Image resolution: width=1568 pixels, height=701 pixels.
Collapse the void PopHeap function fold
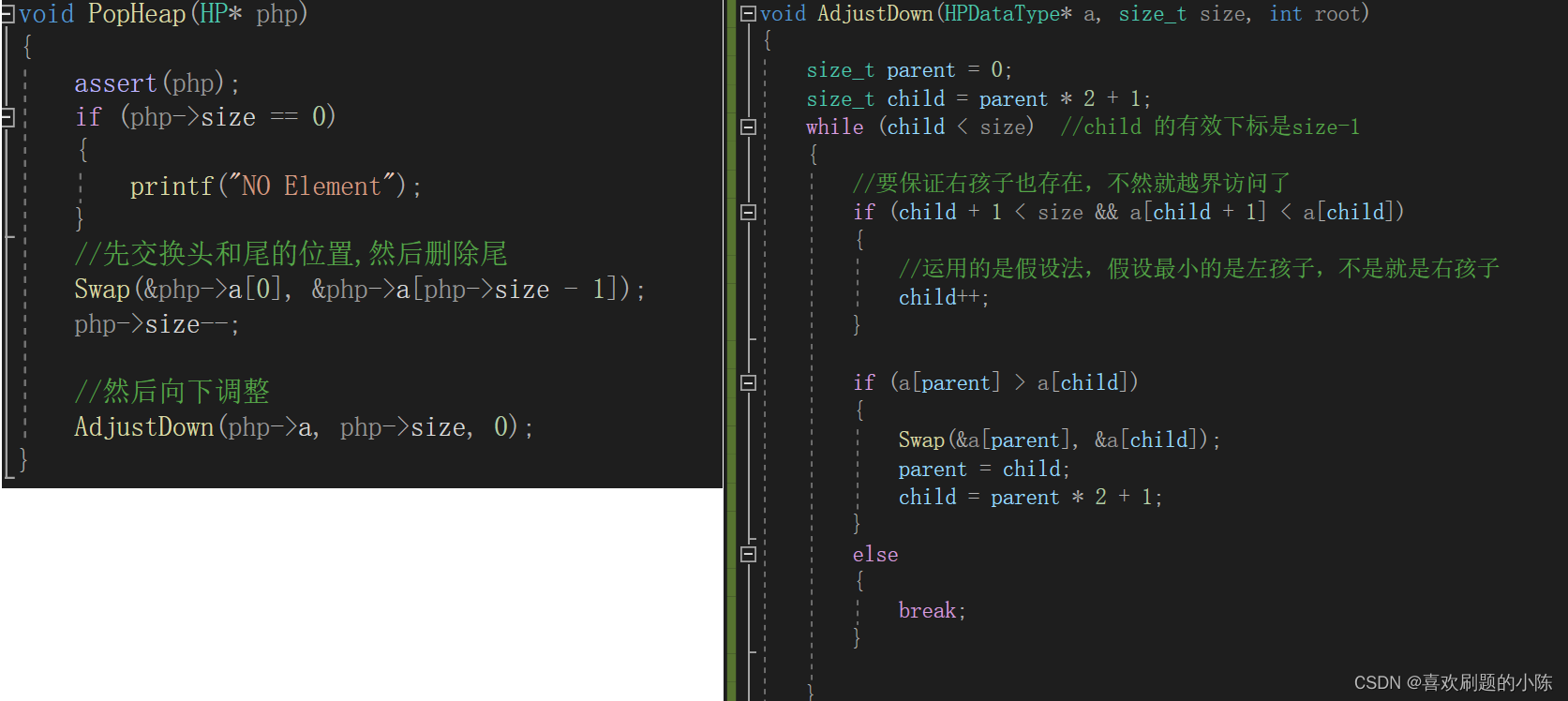coord(7,13)
